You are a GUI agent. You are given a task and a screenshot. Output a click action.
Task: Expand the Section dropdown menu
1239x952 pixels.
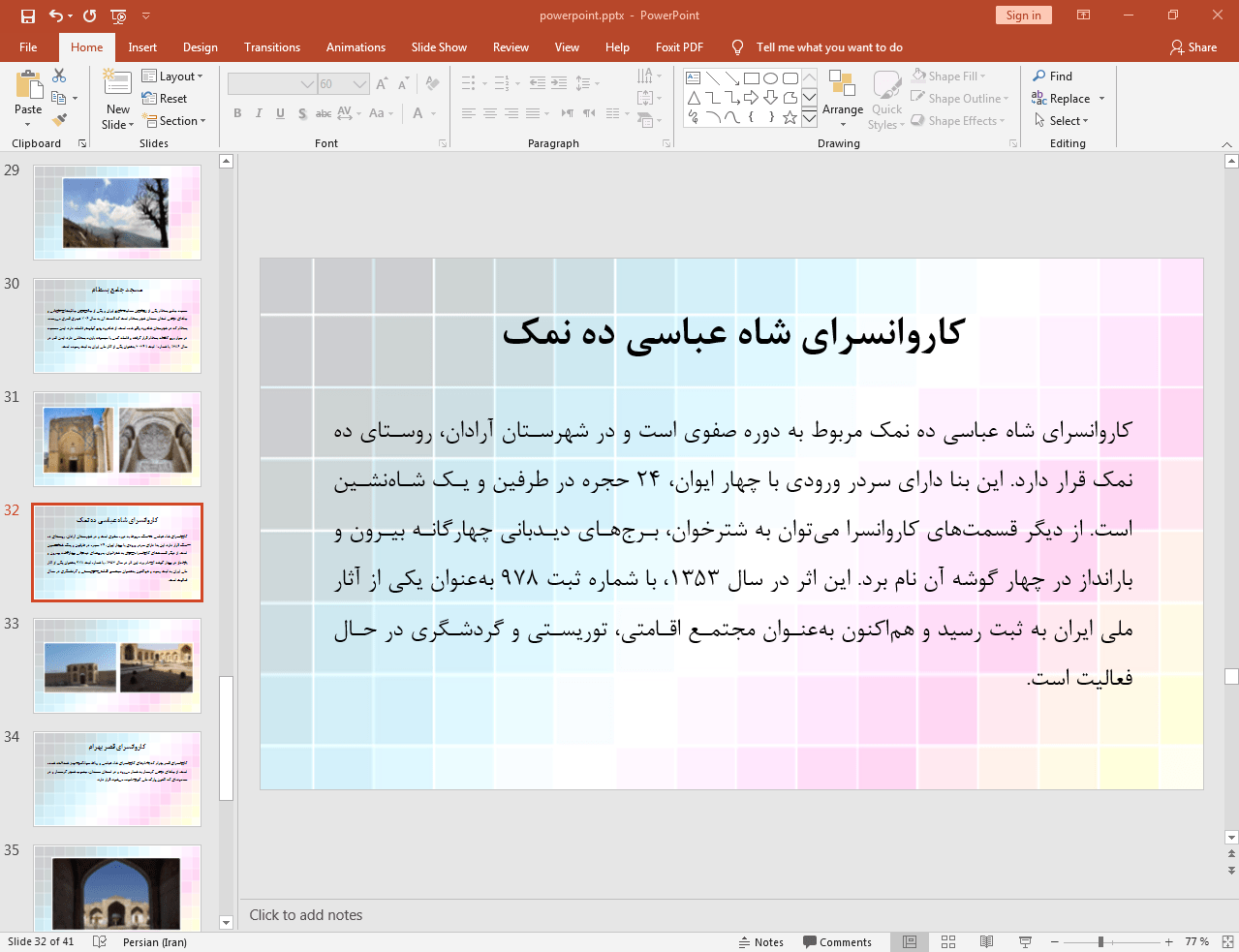click(175, 121)
